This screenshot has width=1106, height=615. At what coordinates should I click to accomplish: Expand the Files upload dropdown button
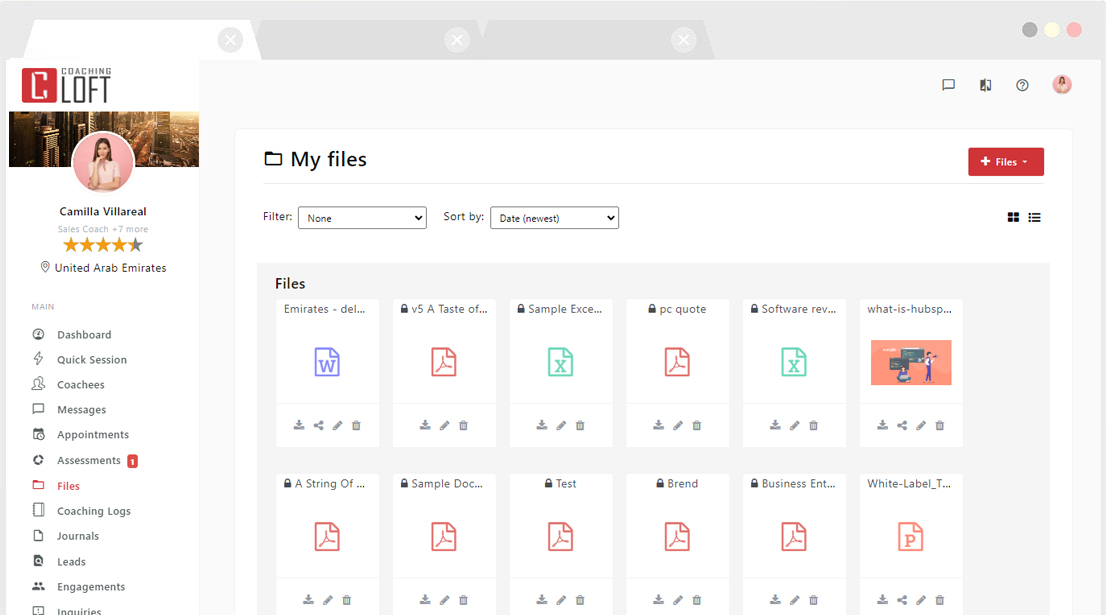coord(1026,161)
